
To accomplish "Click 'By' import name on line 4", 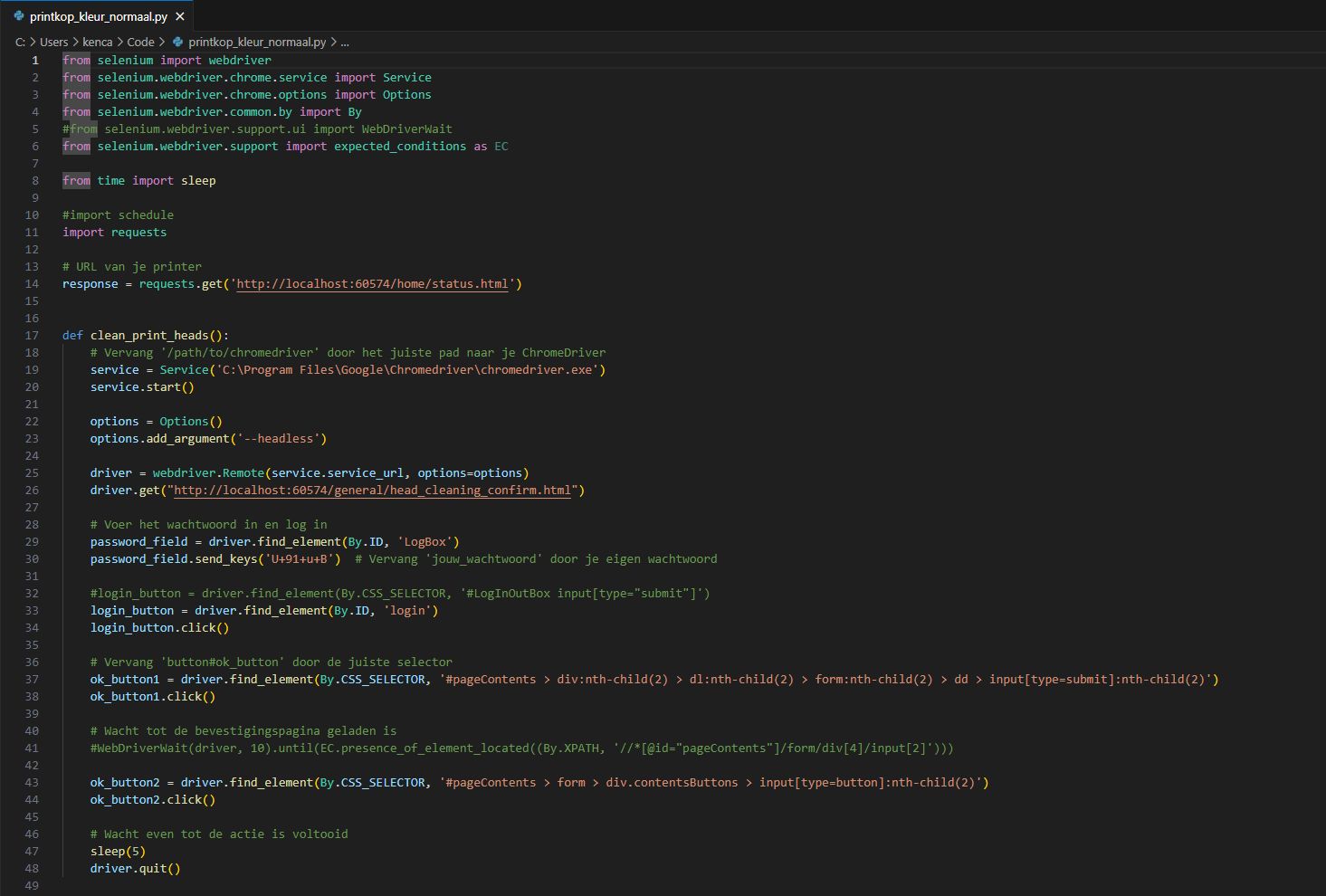I will point(355,112).
